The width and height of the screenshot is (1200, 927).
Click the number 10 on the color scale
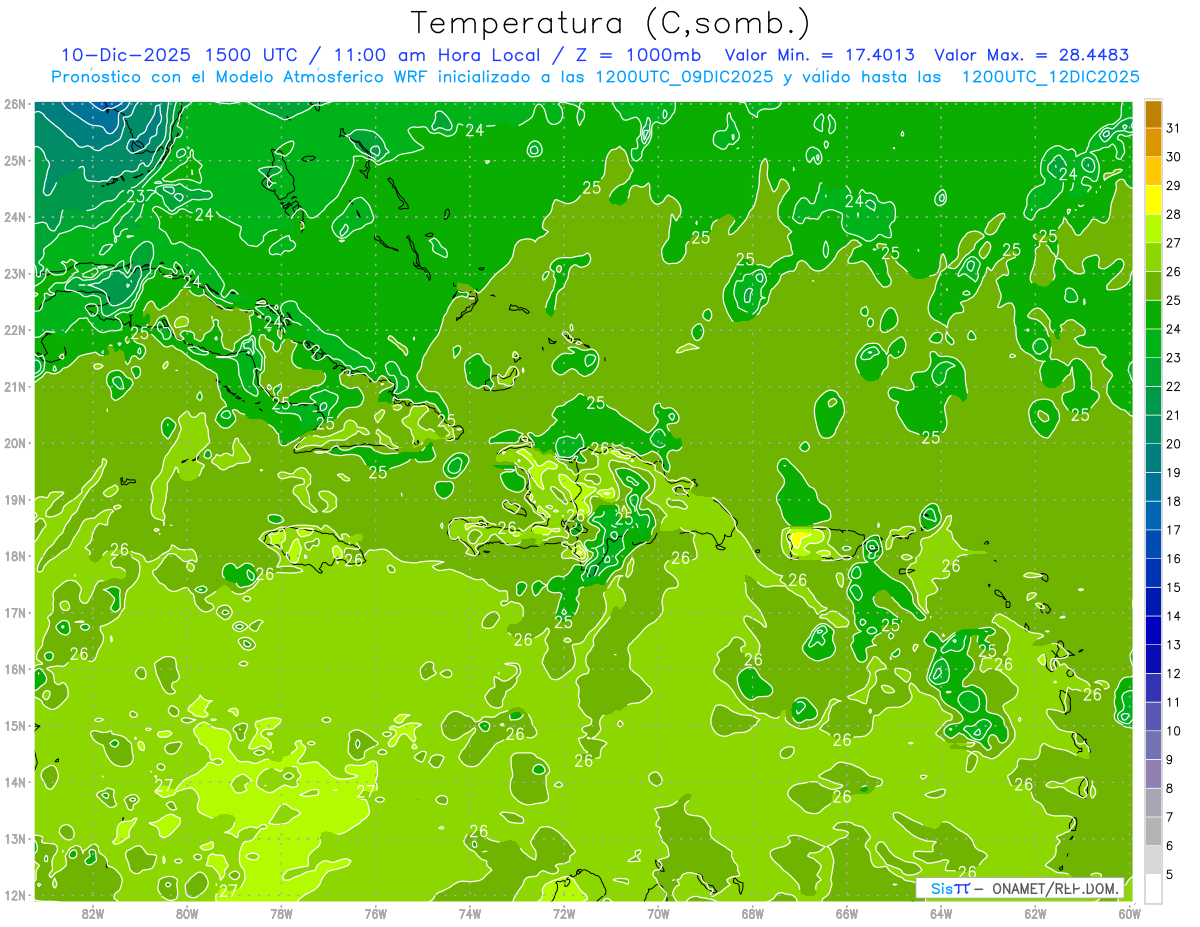[x=1174, y=731]
